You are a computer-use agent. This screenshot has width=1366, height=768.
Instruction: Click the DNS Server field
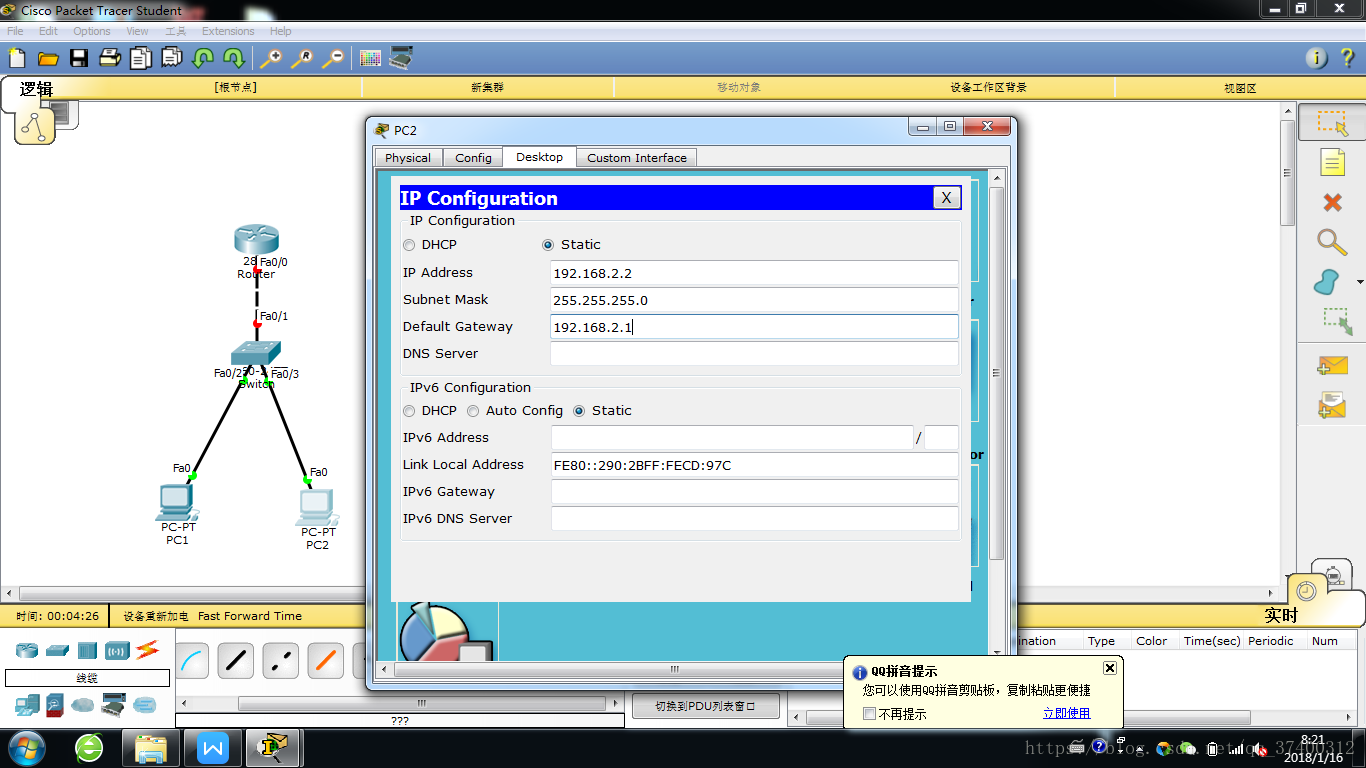754,354
